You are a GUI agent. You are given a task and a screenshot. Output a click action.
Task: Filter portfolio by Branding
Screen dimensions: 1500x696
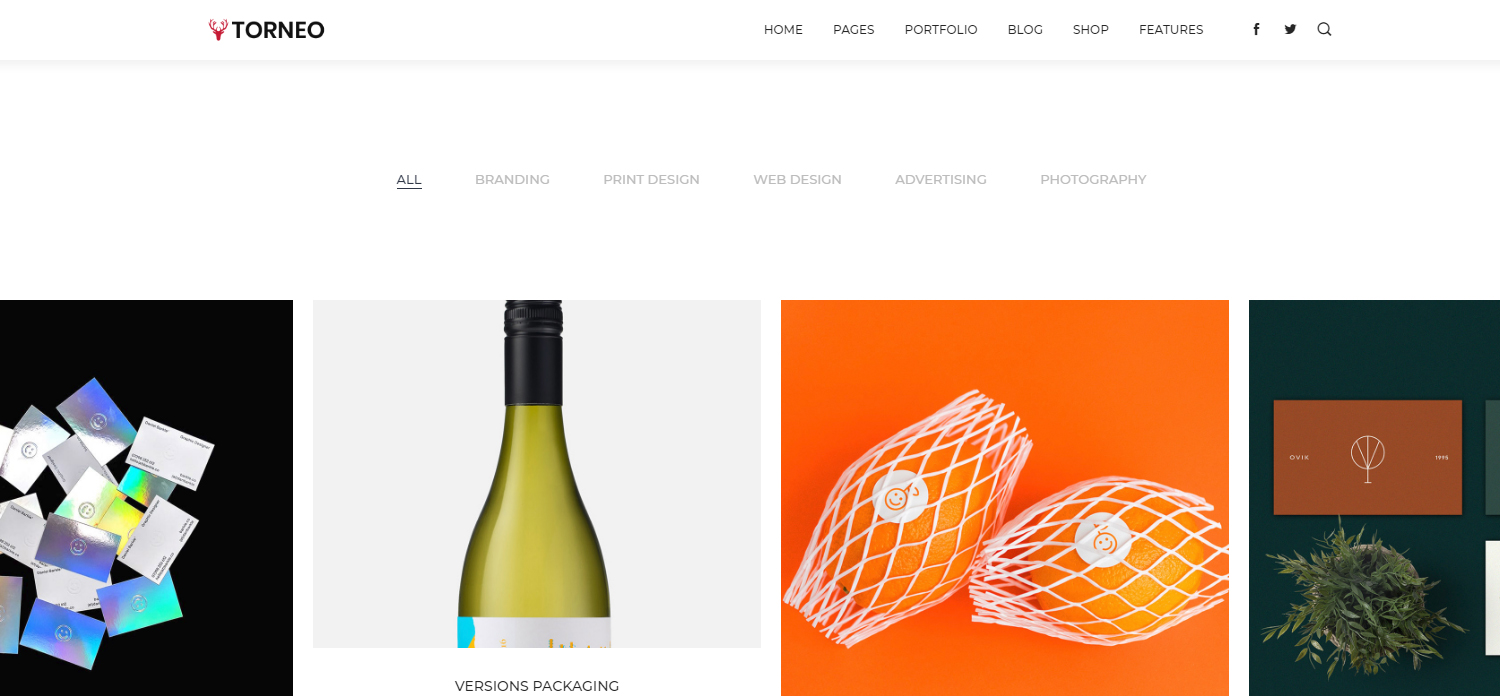pyautogui.click(x=512, y=180)
